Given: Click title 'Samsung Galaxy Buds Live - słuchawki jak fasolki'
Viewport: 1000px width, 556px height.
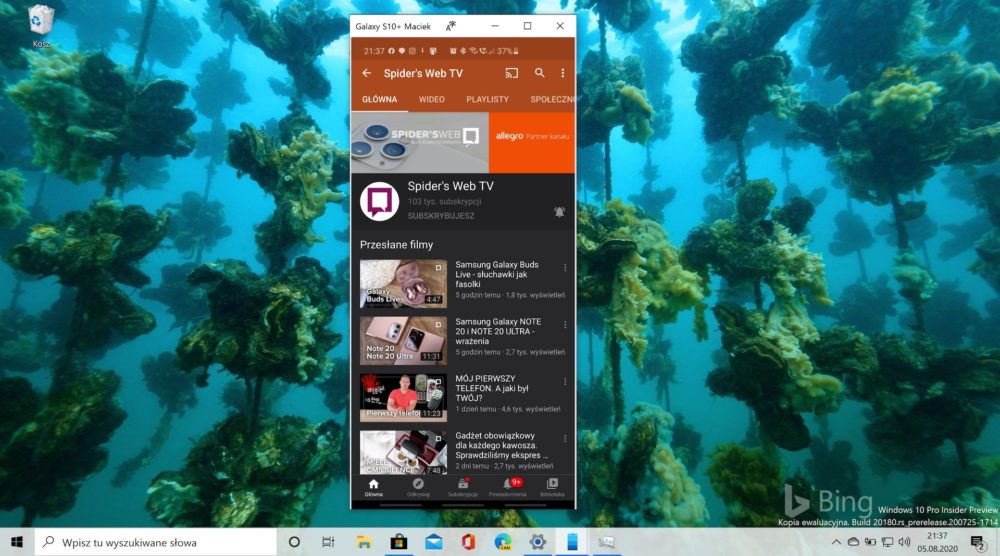Looking at the screenshot, I should coord(497,274).
